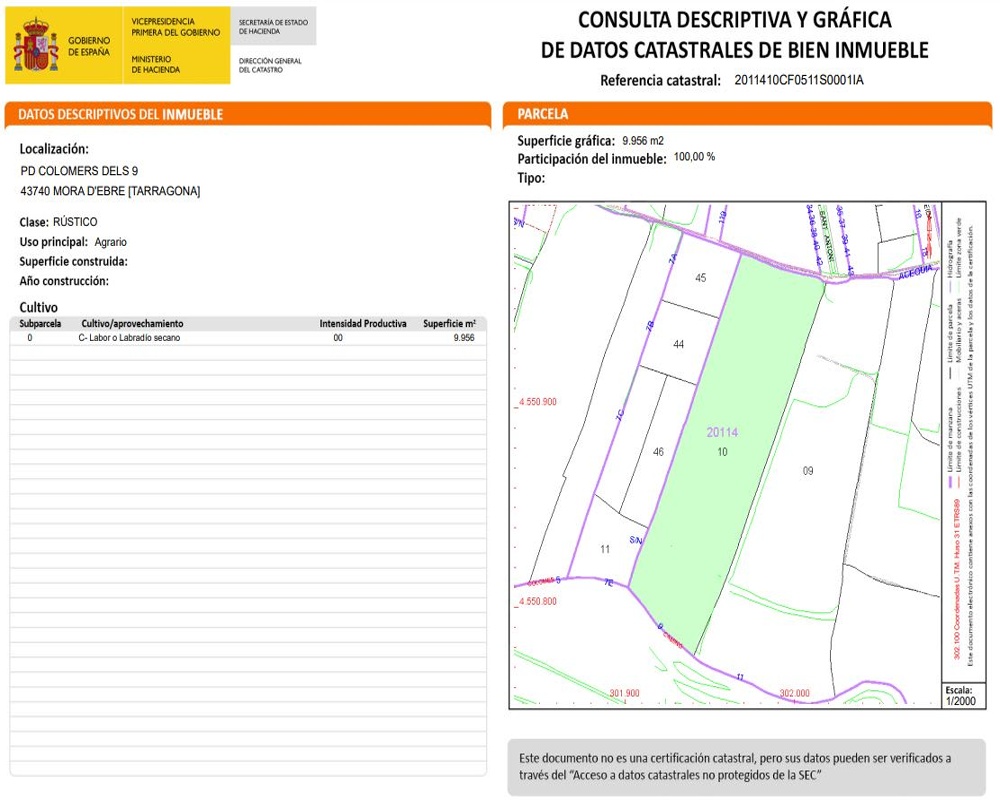Click the class value 'RÚSTICO'

click(x=75, y=221)
